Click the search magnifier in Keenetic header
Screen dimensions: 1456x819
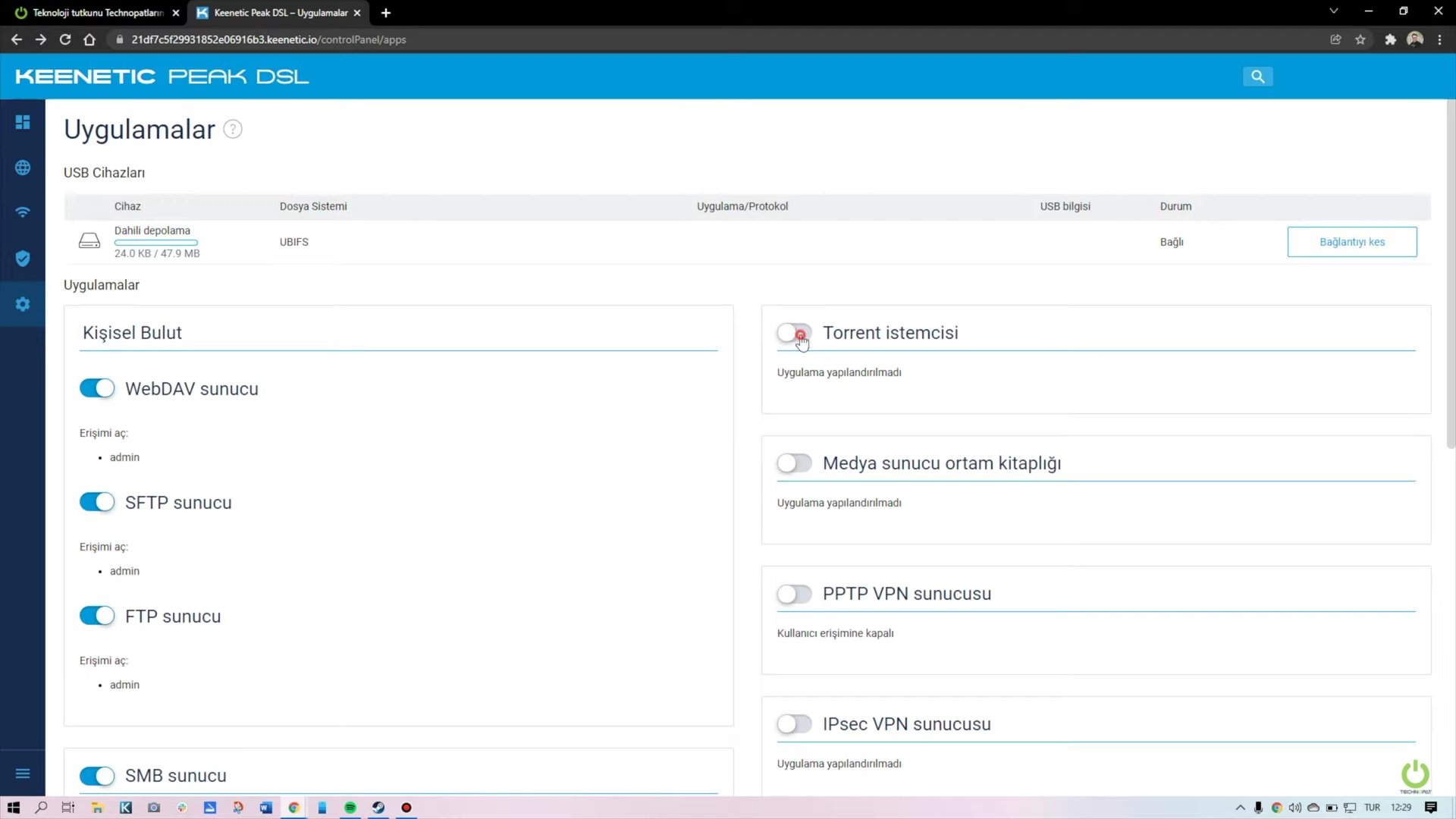1257,77
